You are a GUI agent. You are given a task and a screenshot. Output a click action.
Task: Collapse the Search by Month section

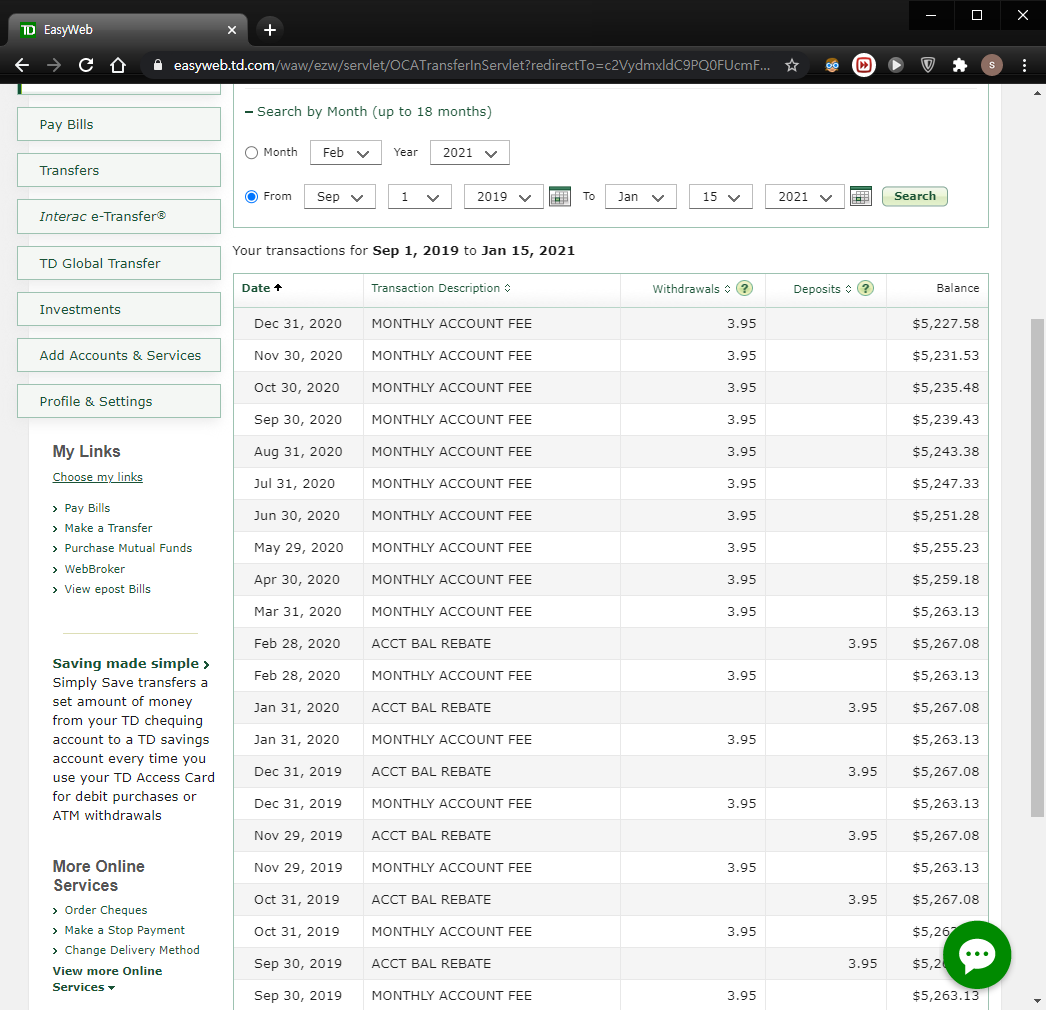tap(368, 111)
